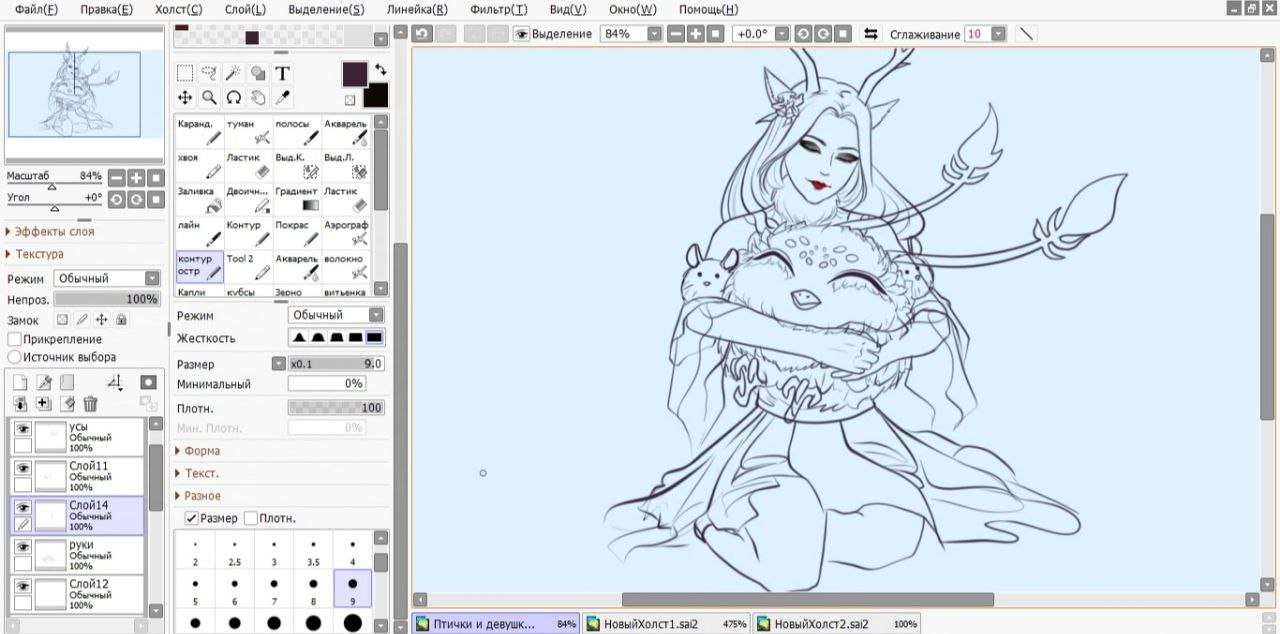1280x634 pixels.
Task: Swap foreground and background colors
Action: tap(380, 70)
